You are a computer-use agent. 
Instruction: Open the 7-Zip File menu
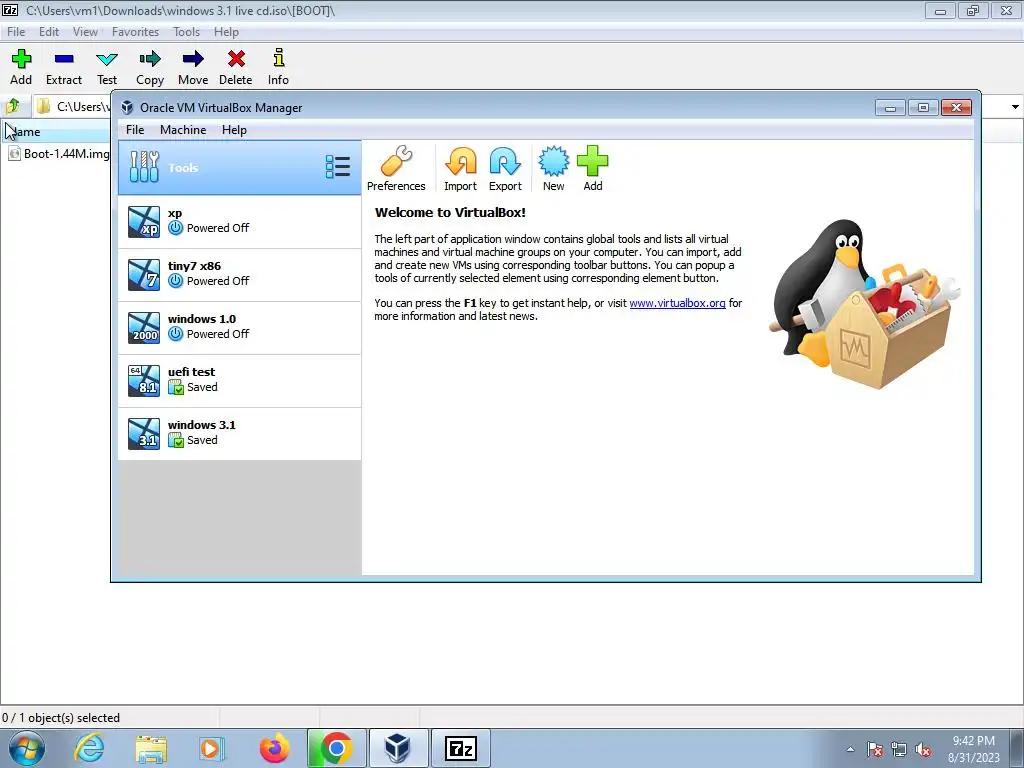pyautogui.click(x=16, y=31)
